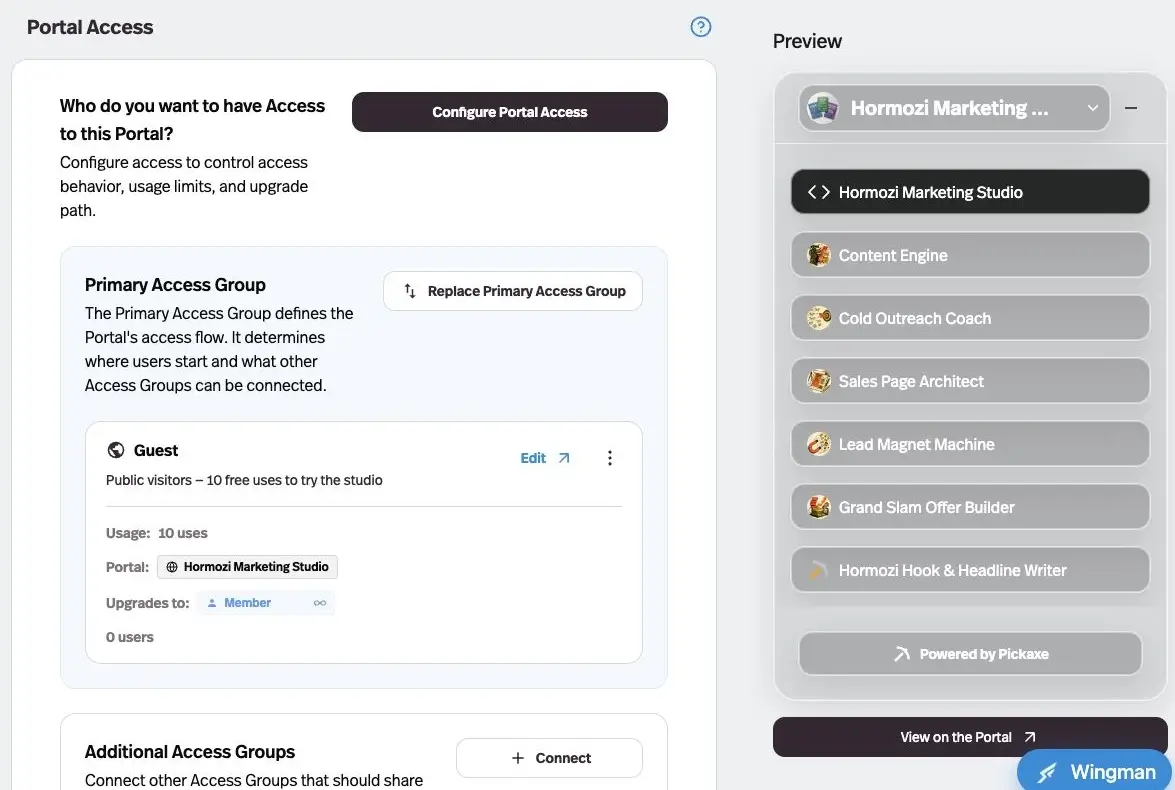Image resolution: width=1175 pixels, height=790 pixels.
Task: Click the Additional Access Groups heading
Action: [x=190, y=752]
